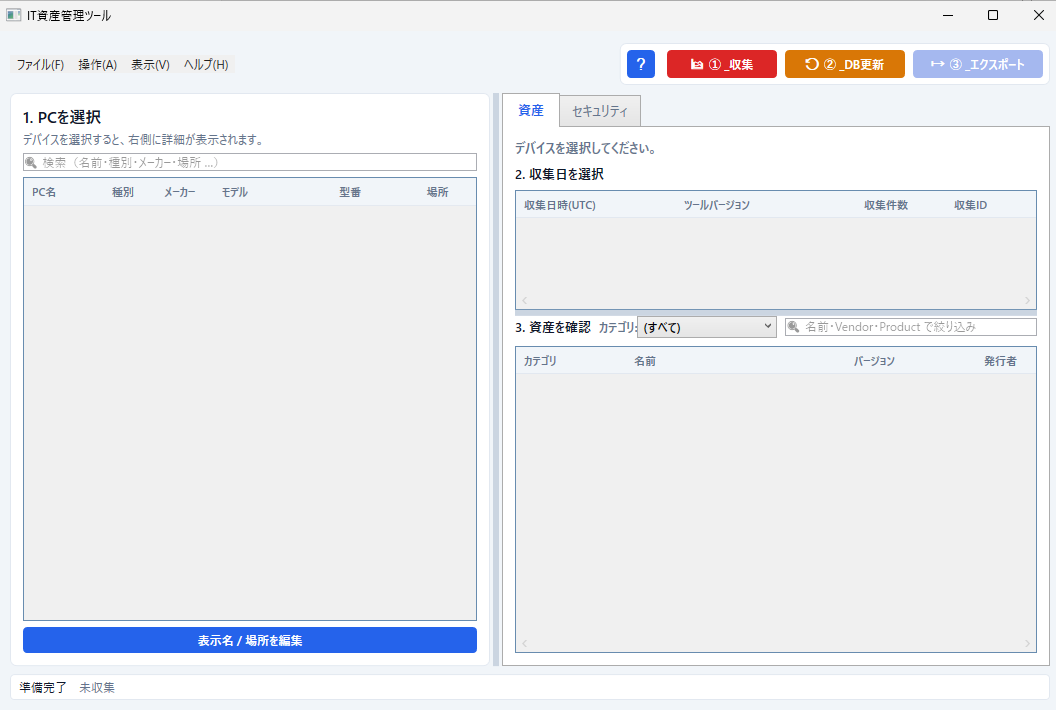Click the blue question mark help button
Viewport: 1056px width, 710px height.
(x=640, y=64)
